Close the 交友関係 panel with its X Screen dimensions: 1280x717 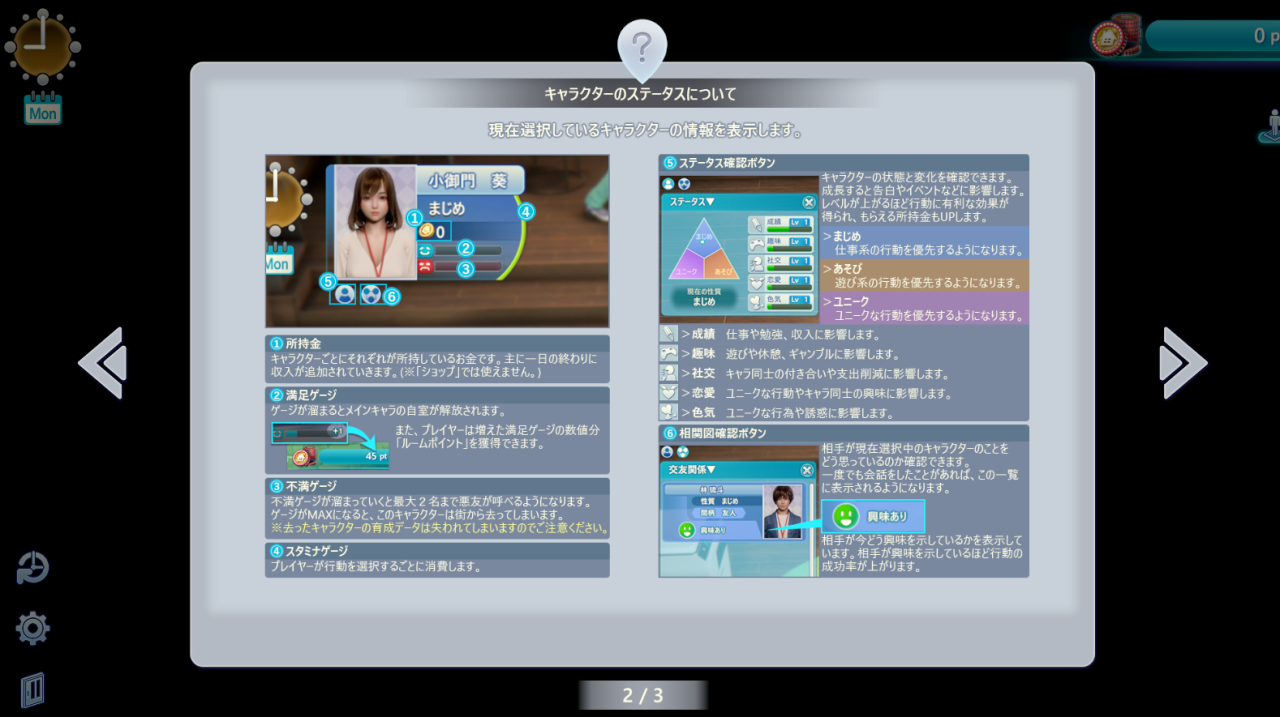click(806, 470)
